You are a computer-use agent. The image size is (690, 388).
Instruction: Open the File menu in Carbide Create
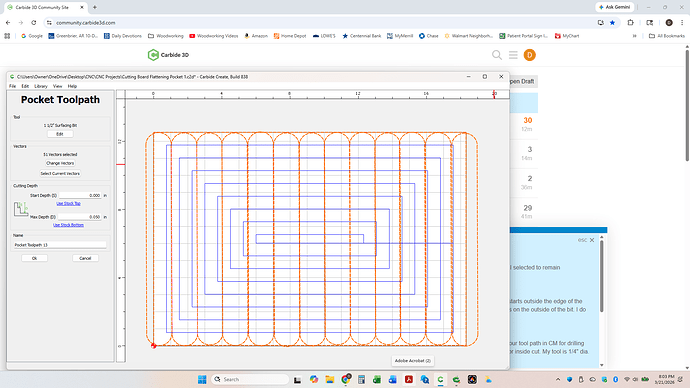point(12,86)
